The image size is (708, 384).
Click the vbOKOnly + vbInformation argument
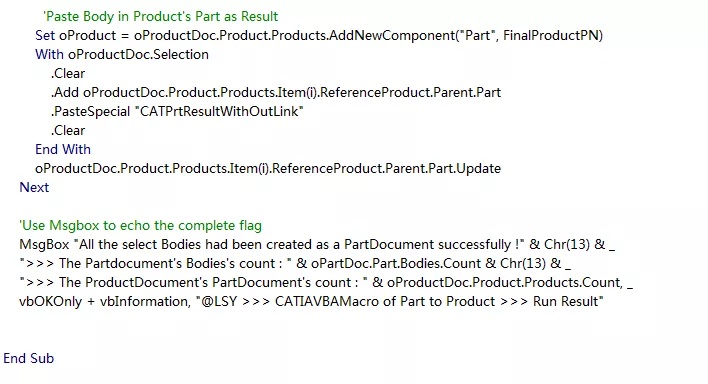103,301
